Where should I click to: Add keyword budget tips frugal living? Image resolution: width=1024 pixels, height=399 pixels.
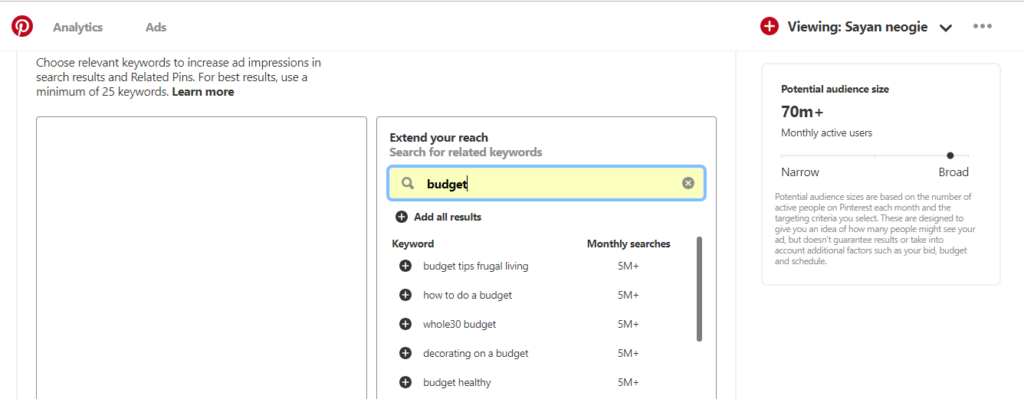pos(405,266)
